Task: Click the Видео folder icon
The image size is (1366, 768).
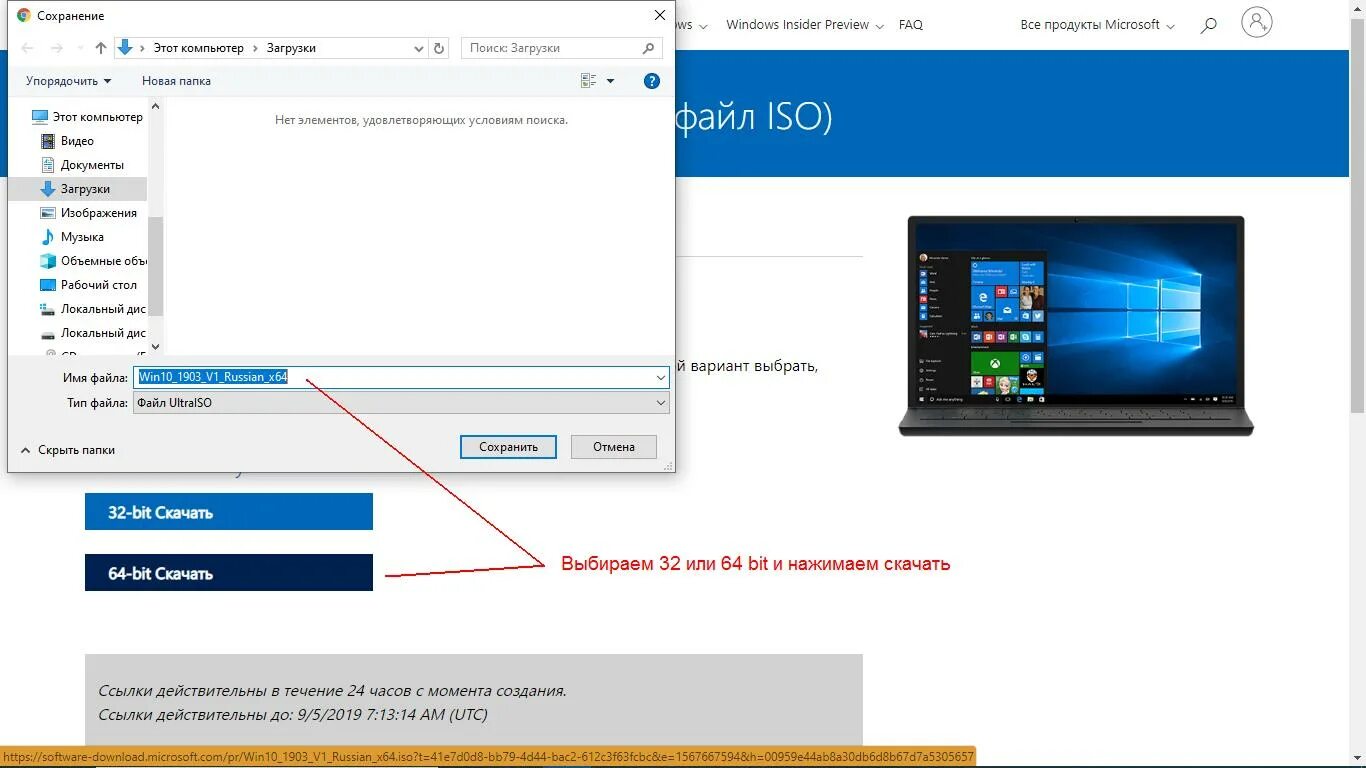Action: pos(48,141)
